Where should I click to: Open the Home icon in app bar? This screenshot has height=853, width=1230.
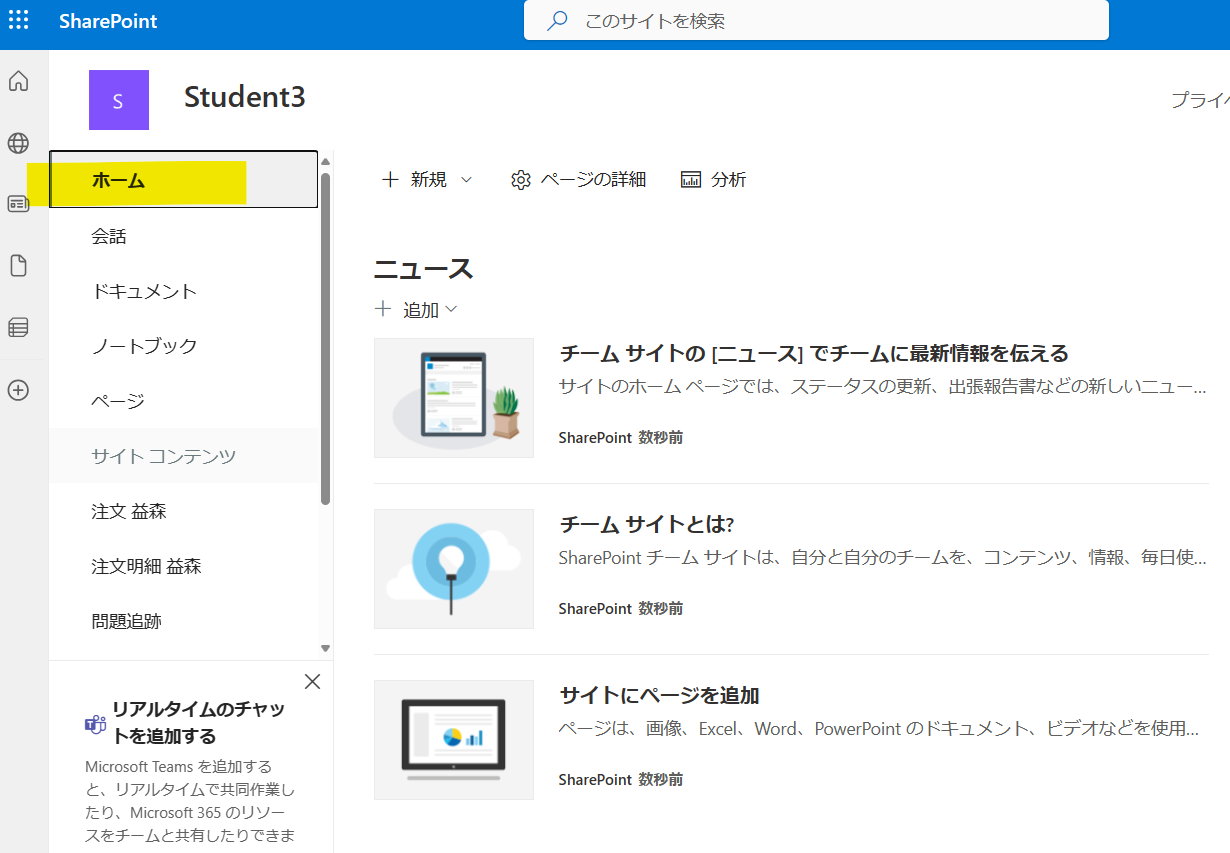(18, 82)
